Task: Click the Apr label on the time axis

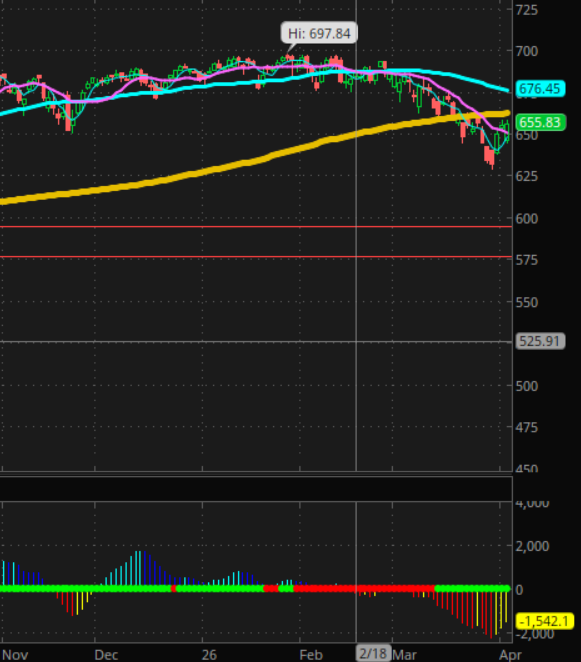Action: coord(510,655)
